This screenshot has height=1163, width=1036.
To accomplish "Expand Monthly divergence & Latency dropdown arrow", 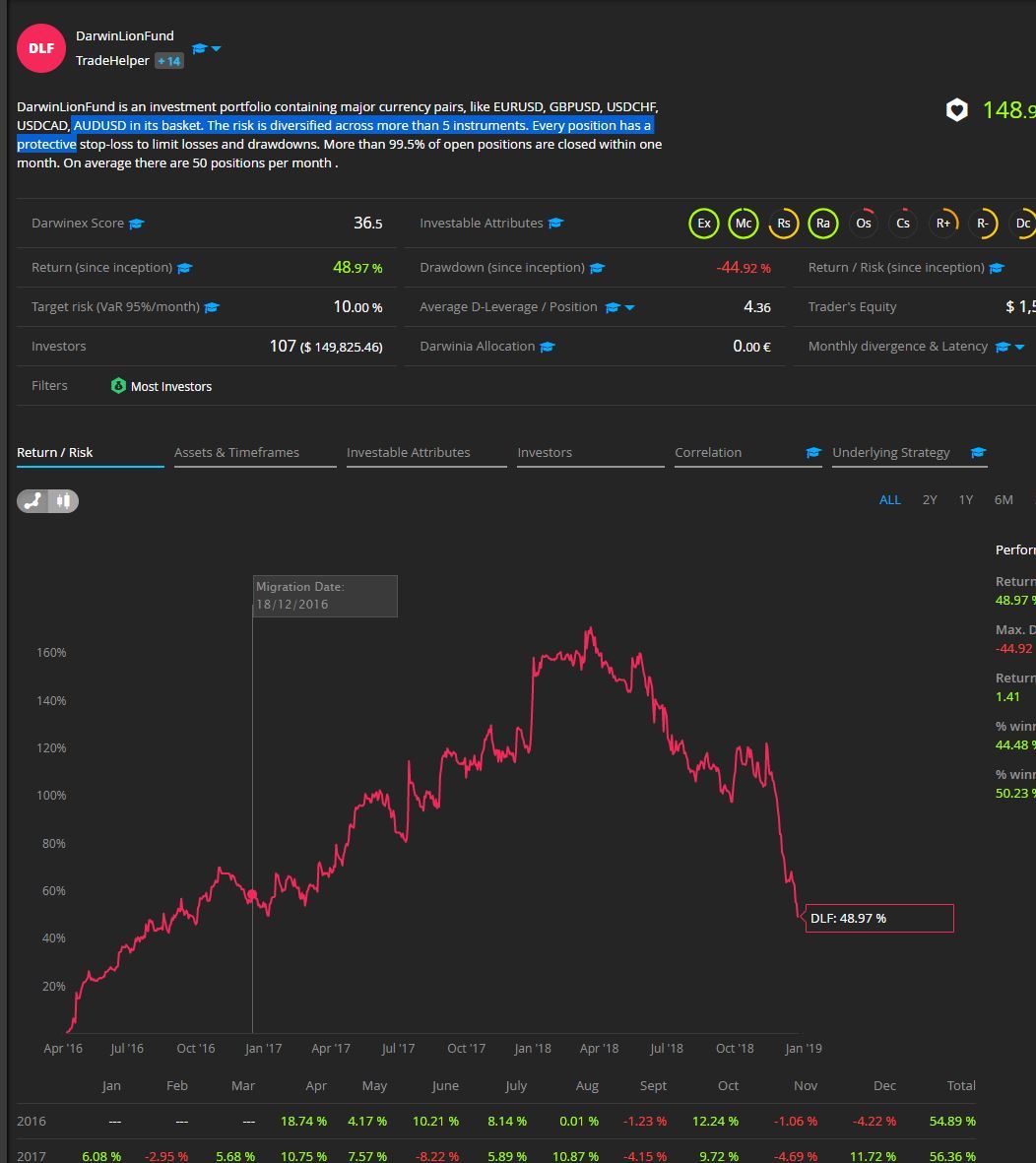I will pyautogui.click(x=1019, y=347).
